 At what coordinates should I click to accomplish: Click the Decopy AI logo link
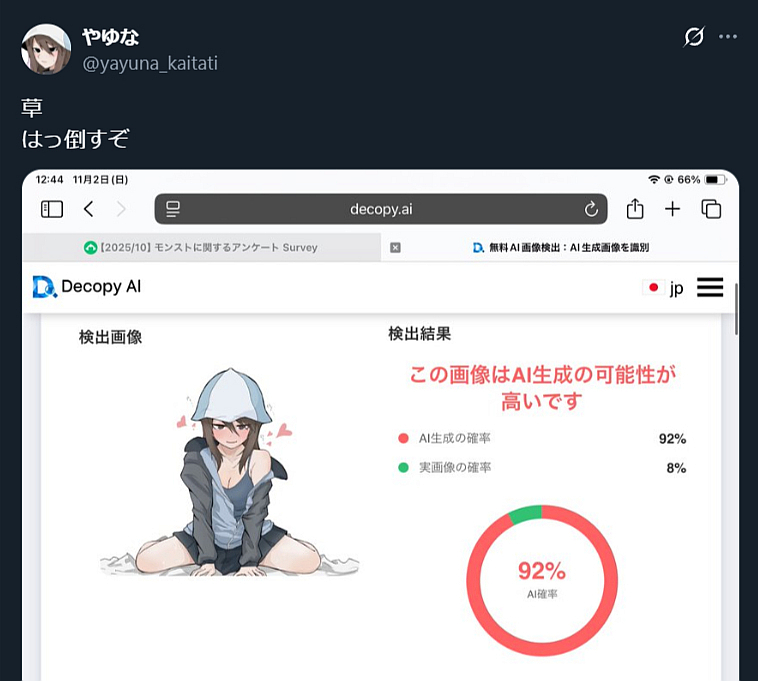point(87,287)
